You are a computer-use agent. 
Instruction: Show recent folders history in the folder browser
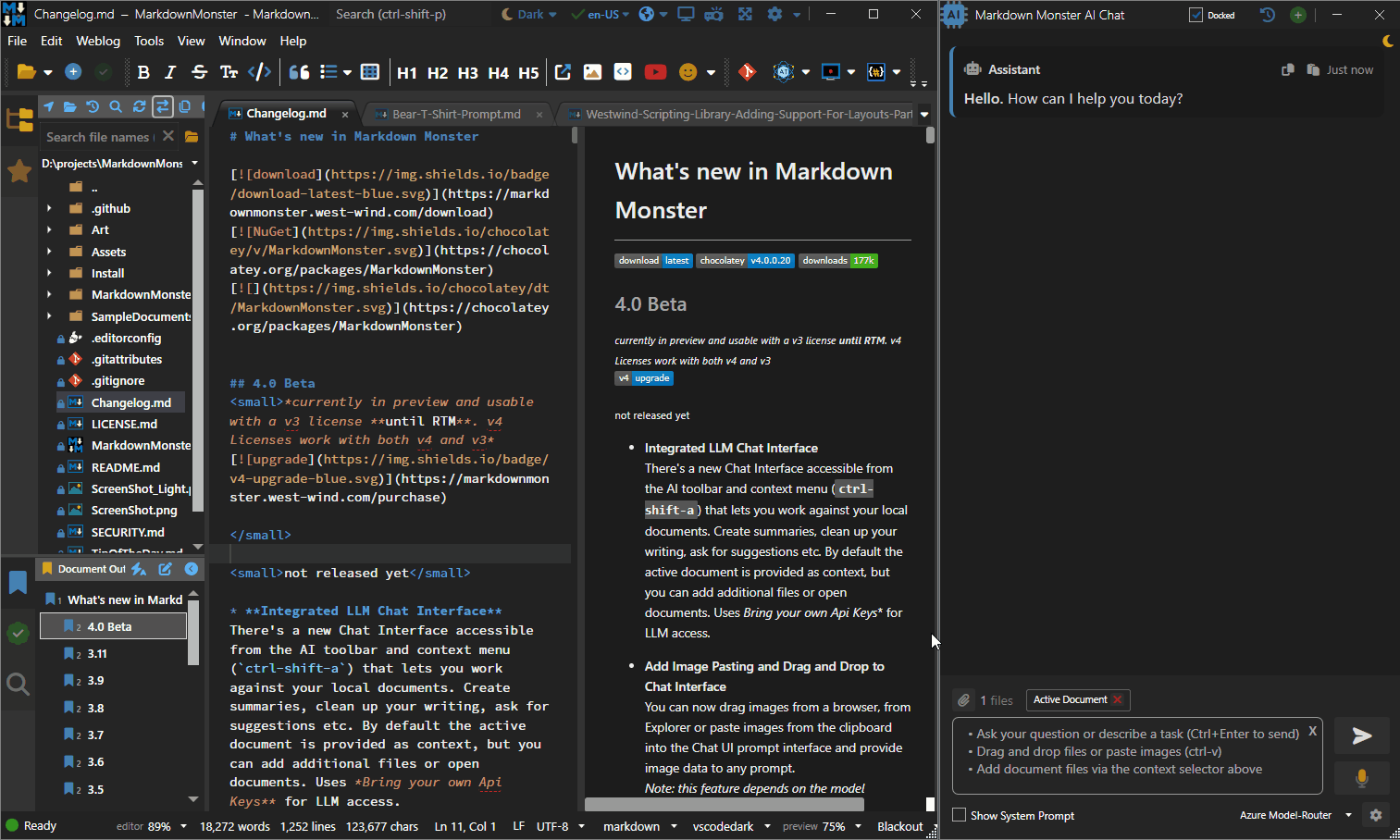[x=93, y=106]
